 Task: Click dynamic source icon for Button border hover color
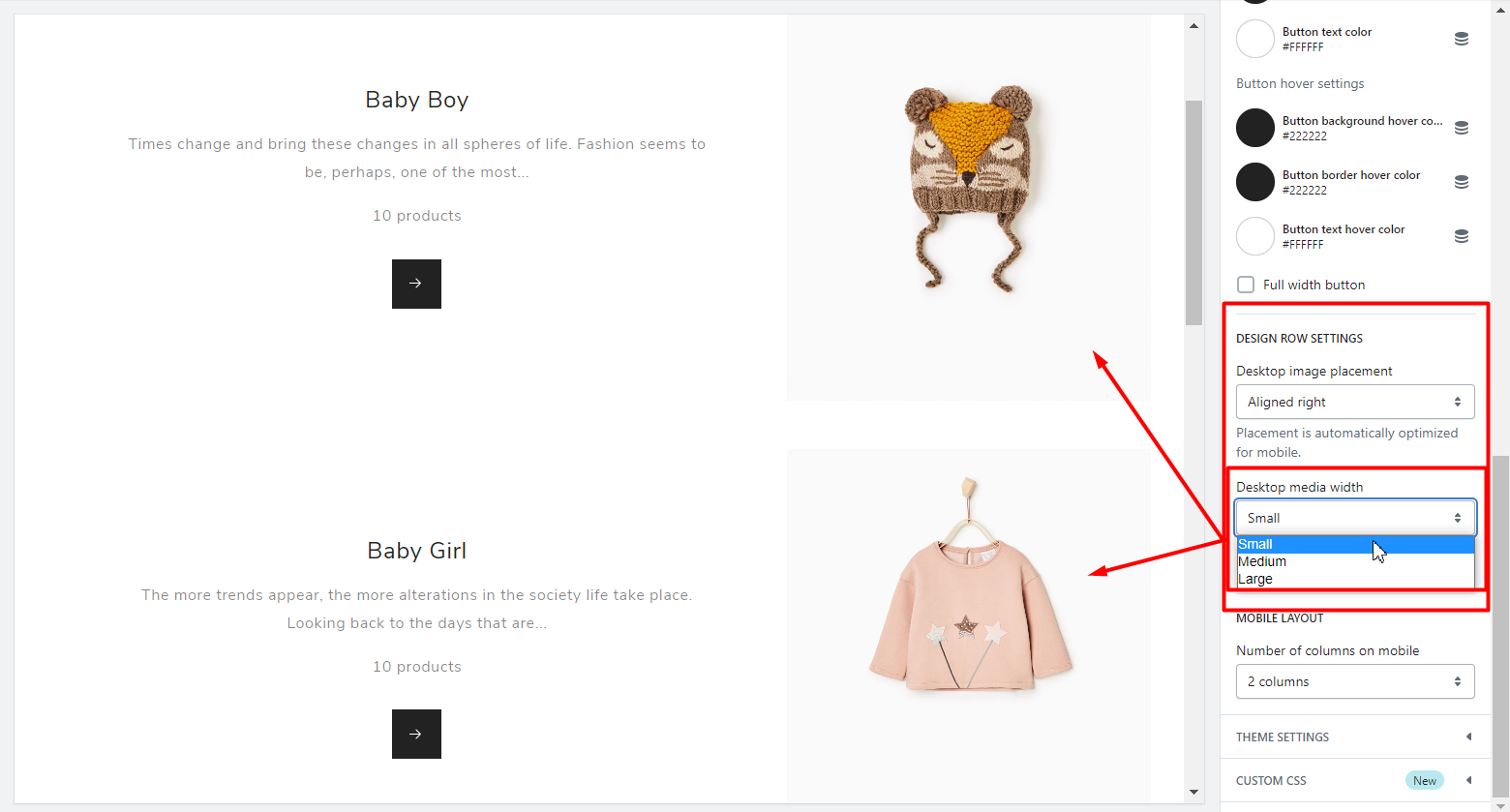coord(1462,182)
